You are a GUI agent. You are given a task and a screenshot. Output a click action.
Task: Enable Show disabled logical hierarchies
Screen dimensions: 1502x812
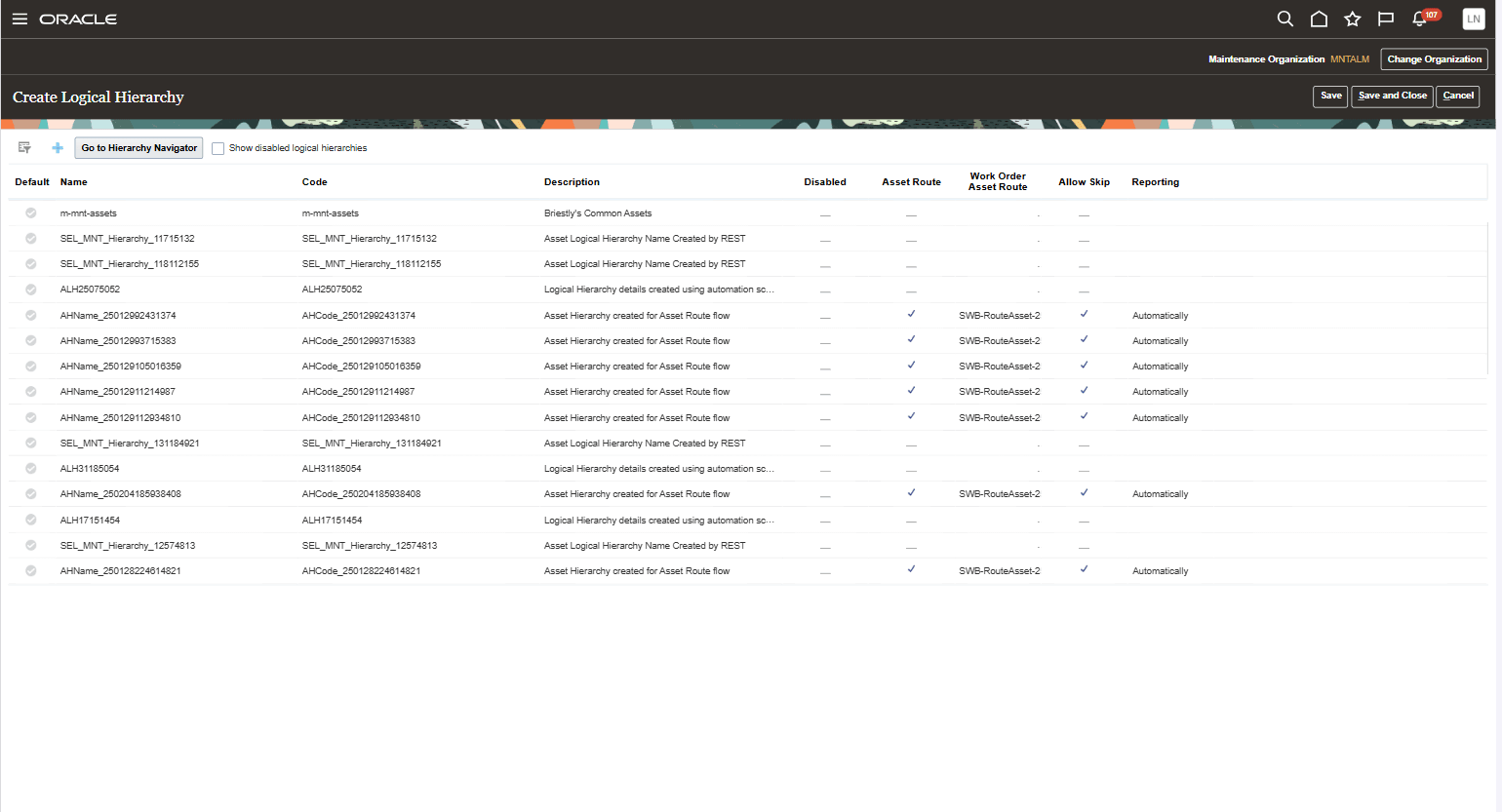217,147
